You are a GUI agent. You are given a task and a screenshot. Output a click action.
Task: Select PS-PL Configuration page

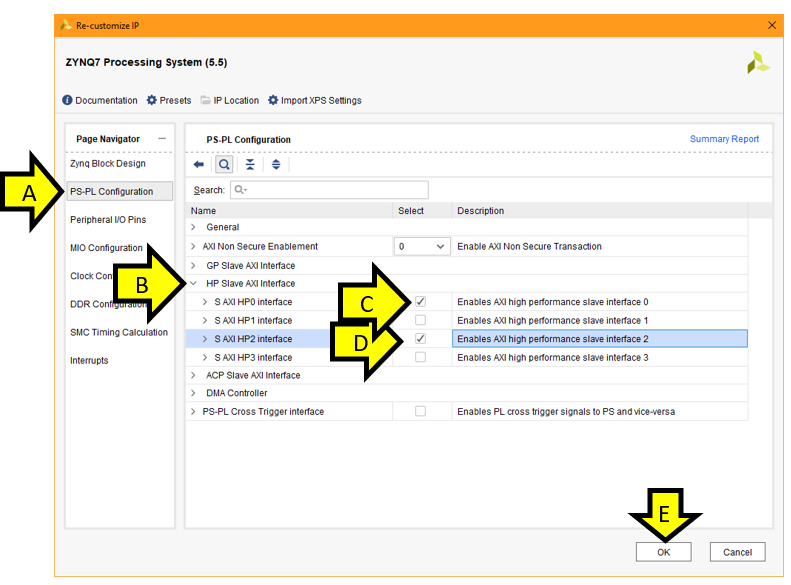click(120, 192)
